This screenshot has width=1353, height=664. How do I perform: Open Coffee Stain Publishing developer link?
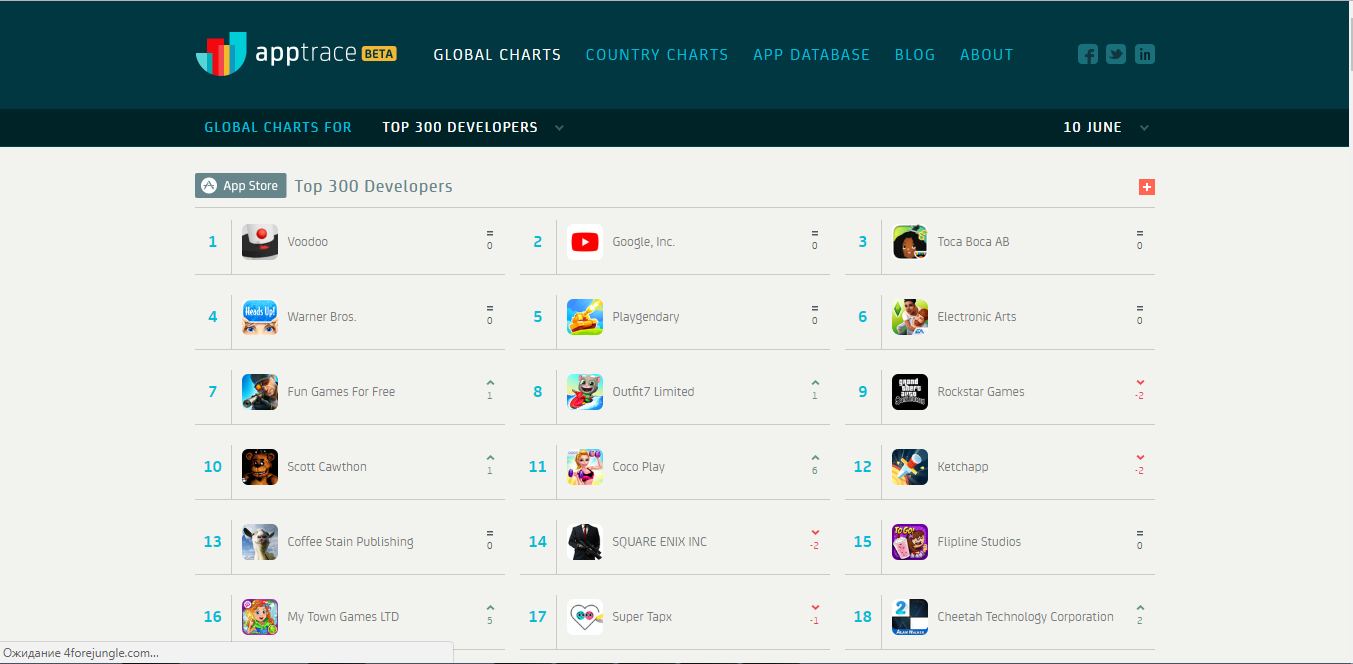pos(350,542)
